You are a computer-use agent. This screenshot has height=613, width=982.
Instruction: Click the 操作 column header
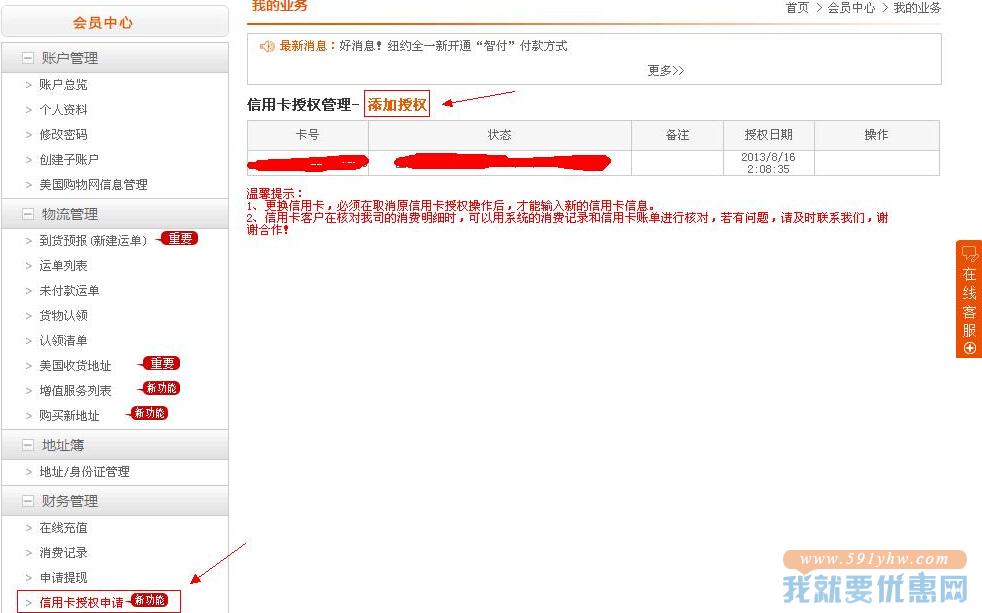click(876, 135)
